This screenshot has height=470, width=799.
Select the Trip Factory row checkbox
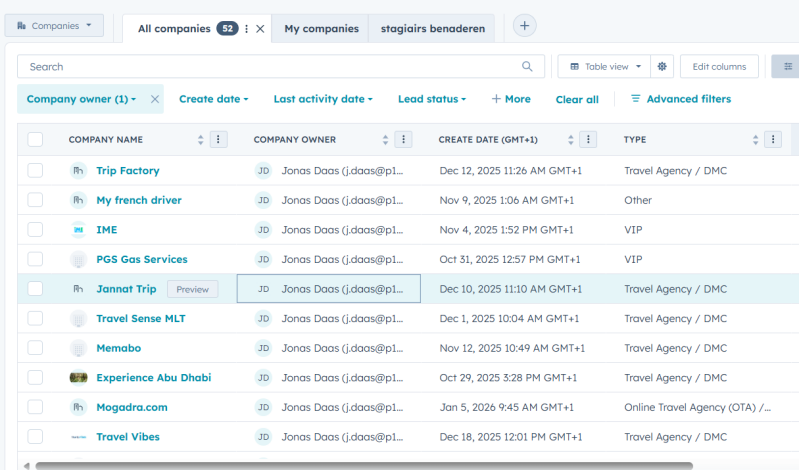click(35, 171)
